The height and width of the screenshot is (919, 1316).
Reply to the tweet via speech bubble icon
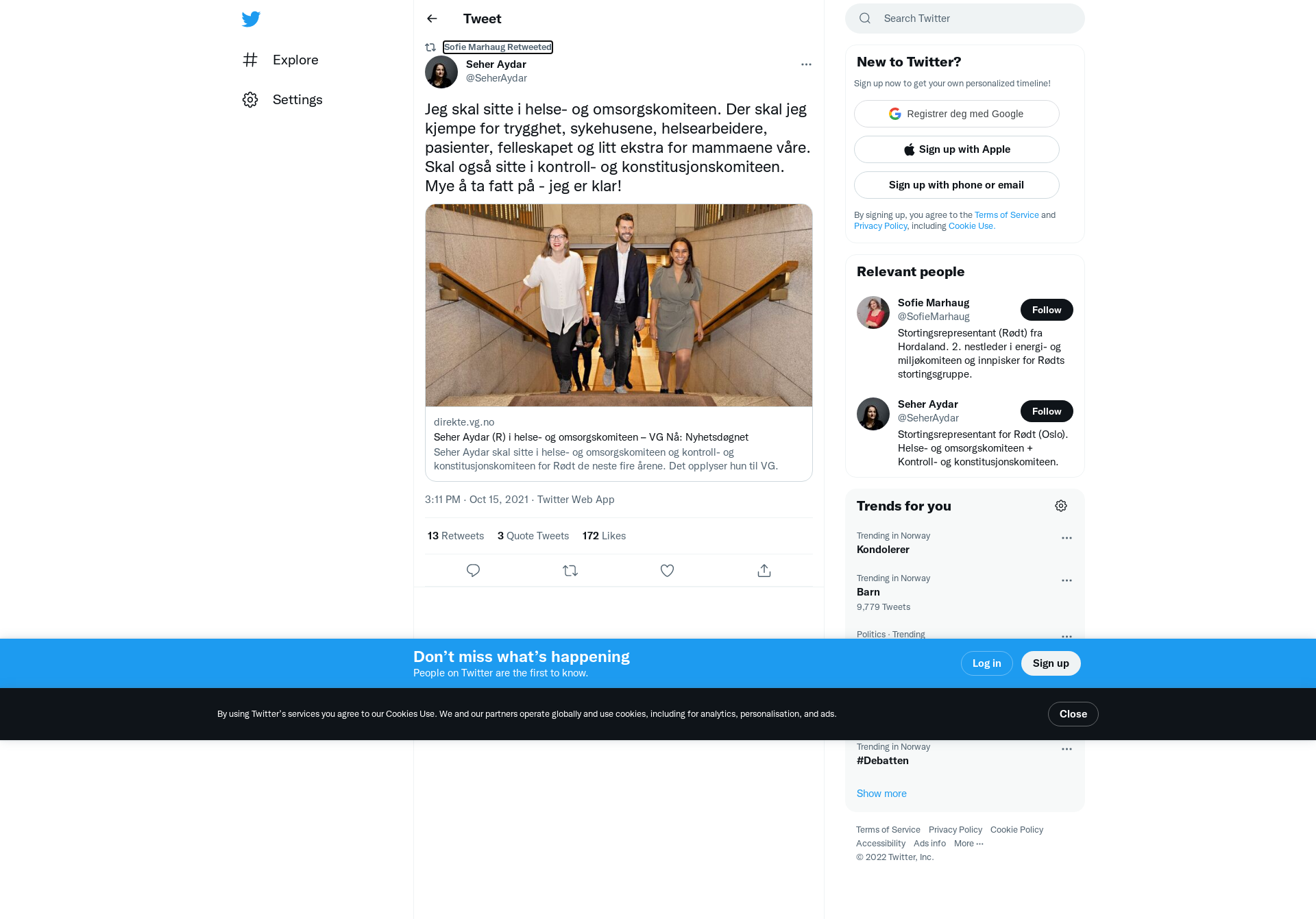[473, 570]
